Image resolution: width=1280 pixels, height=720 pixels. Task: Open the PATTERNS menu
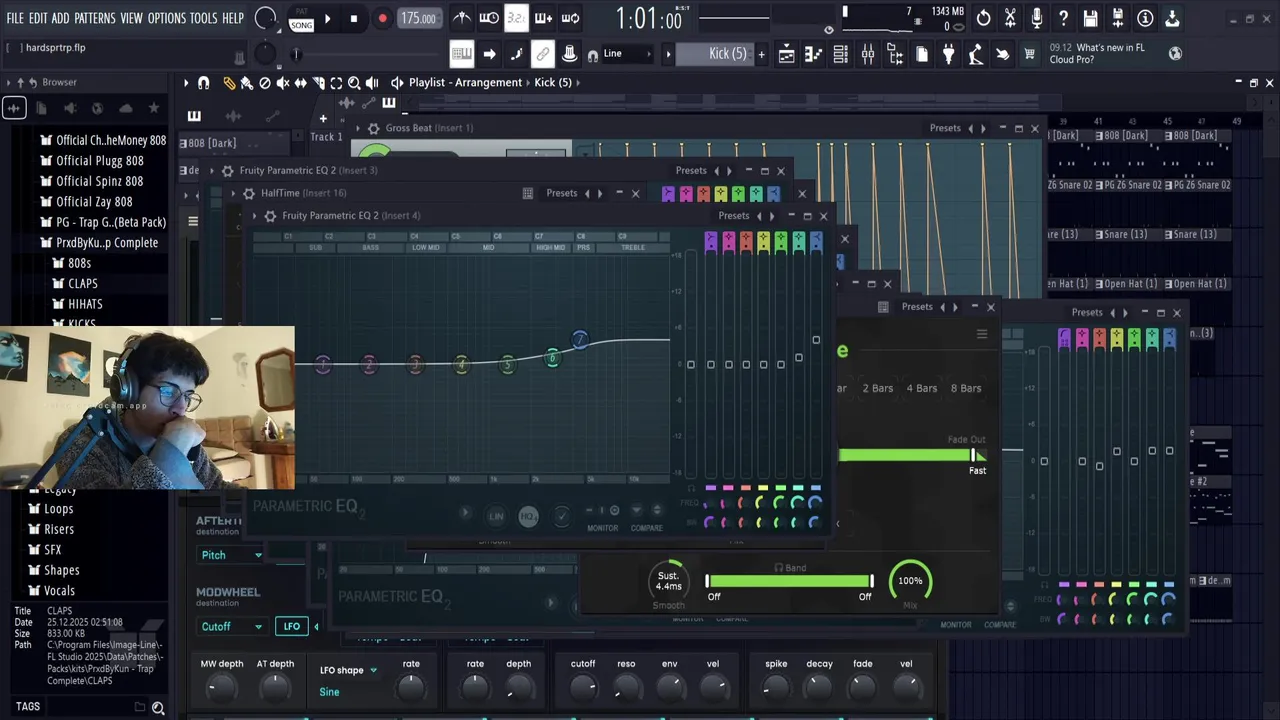click(x=95, y=18)
